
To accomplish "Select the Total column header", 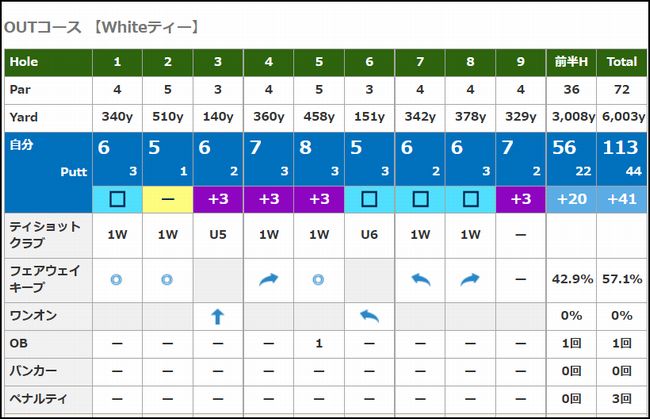I will tap(621, 62).
